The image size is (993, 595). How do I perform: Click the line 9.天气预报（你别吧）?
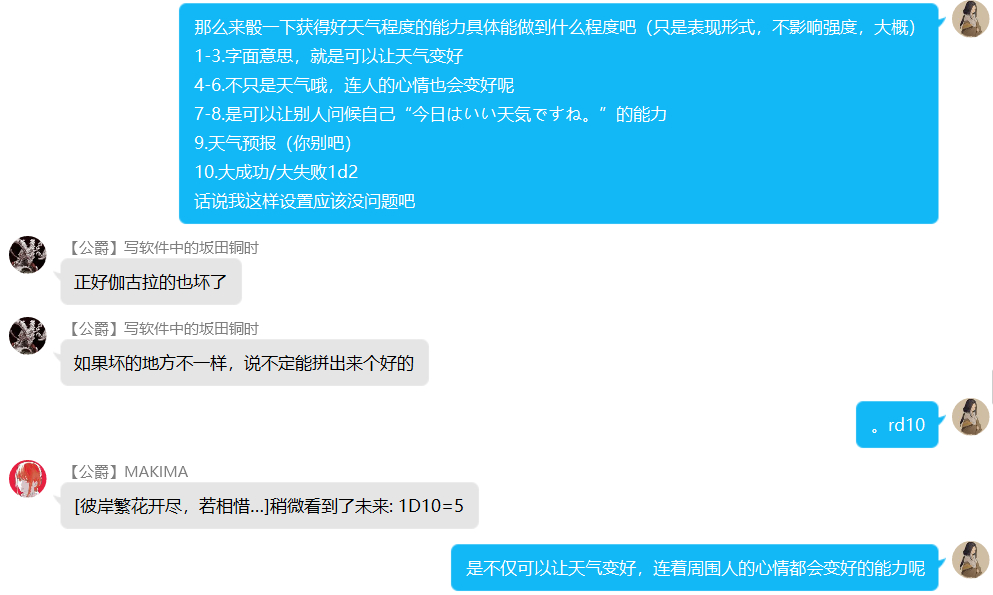click(273, 143)
